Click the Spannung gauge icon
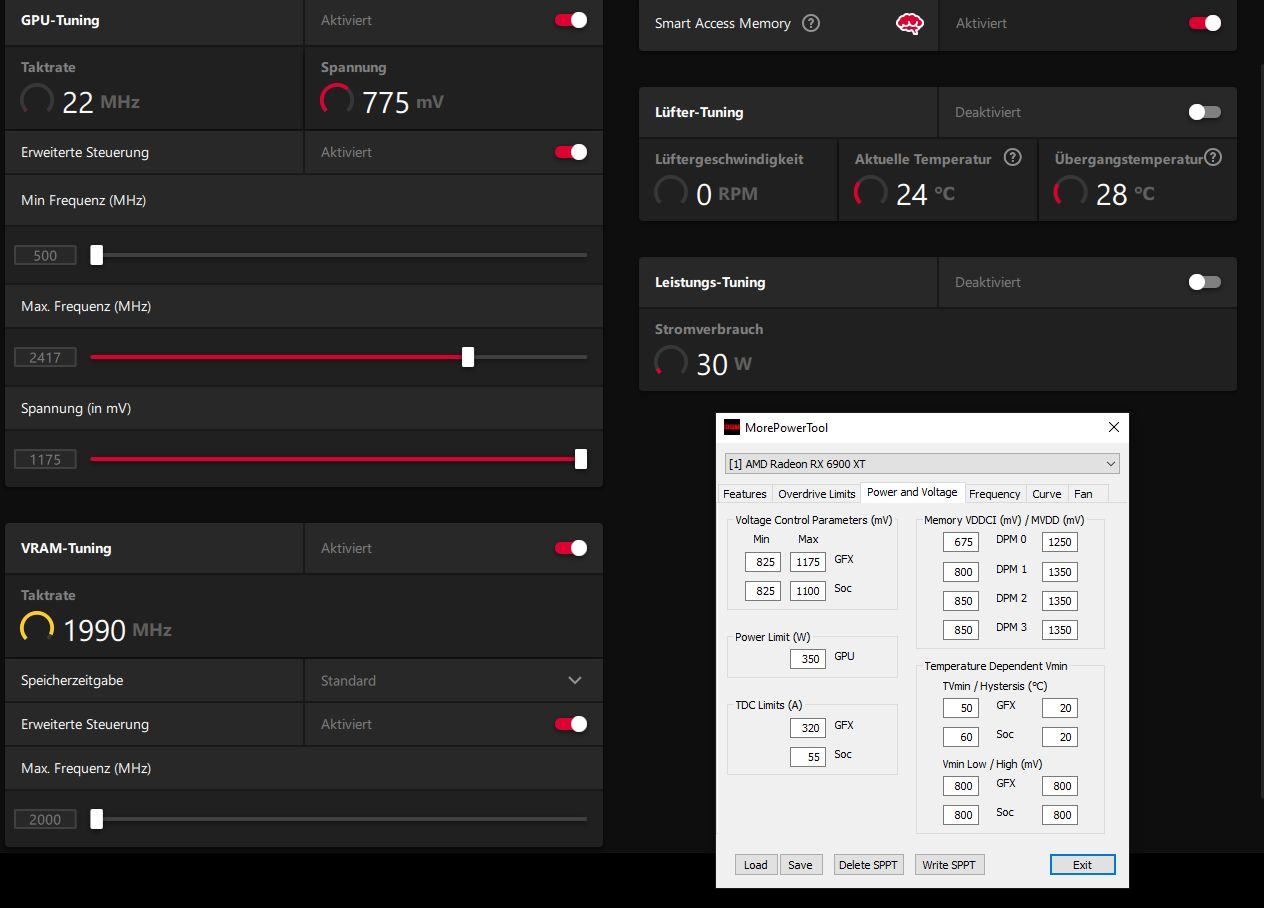 pos(337,100)
